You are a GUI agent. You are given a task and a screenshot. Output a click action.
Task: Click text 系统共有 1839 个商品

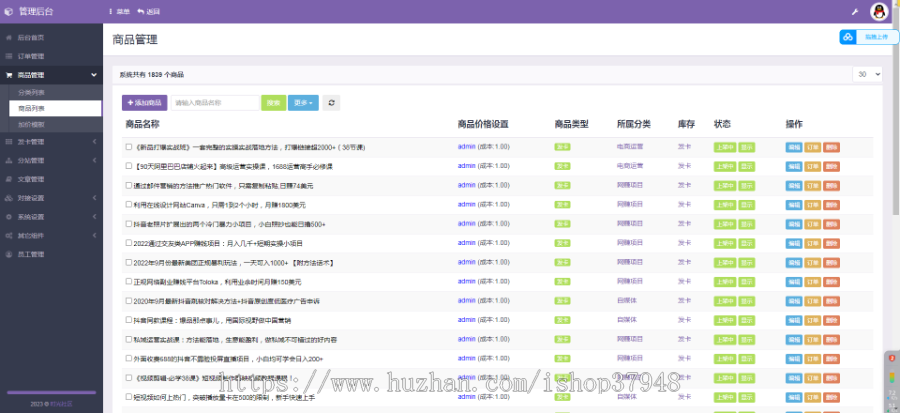(x=152, y=75)
